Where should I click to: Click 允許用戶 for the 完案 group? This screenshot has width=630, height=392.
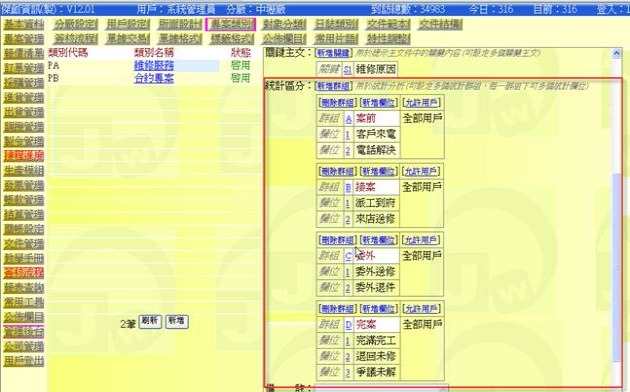pyautogui.click(x=421, y=308)
